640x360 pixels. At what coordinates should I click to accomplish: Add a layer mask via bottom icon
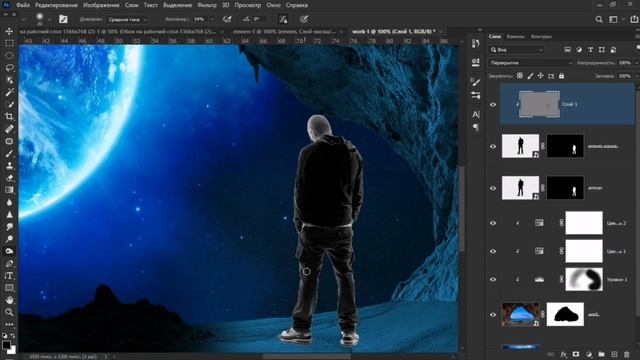[x=576, y=354]
